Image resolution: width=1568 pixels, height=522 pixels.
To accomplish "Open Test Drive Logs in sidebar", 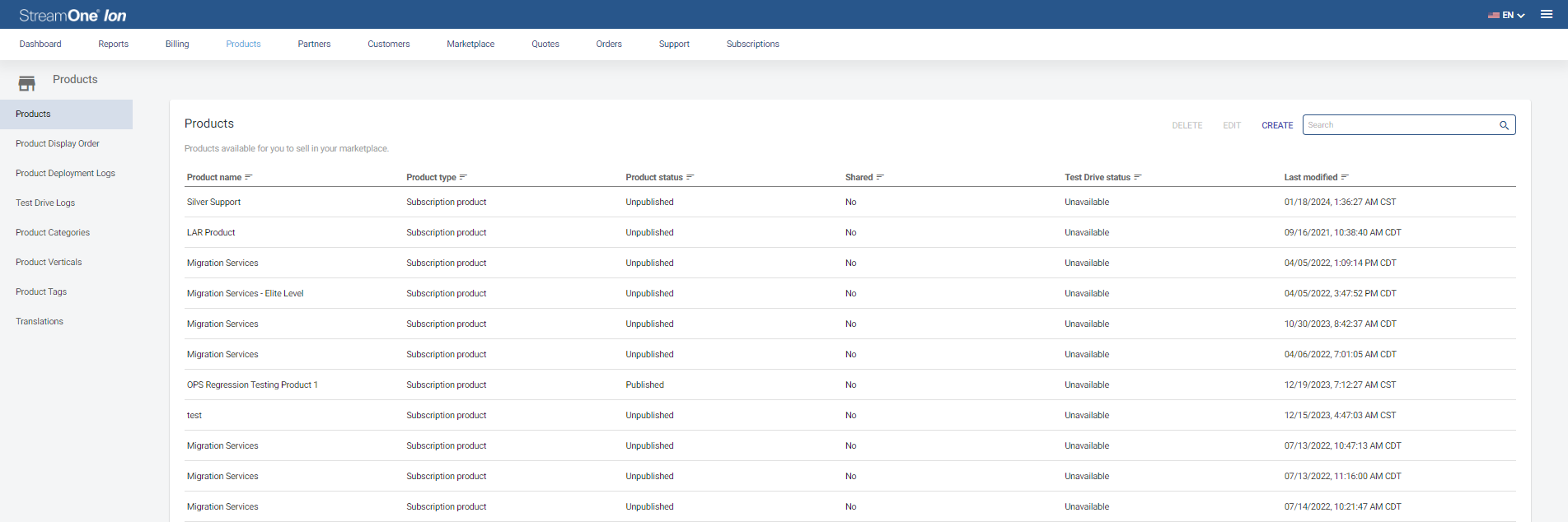I will [45, 203].
